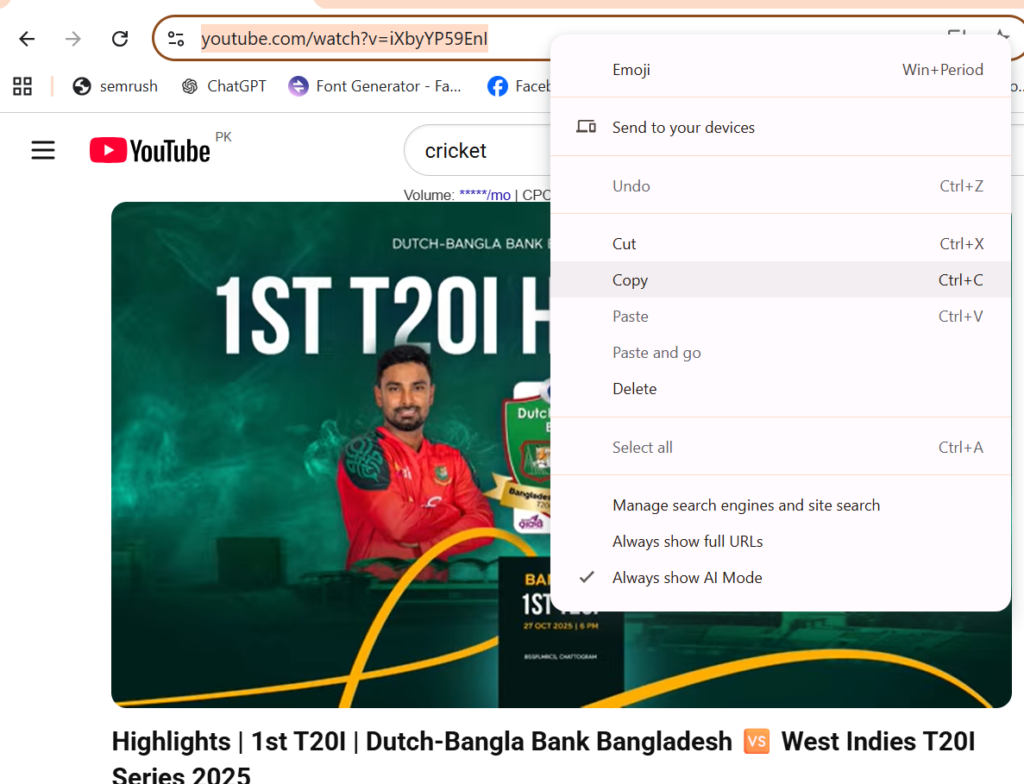Viewport: 1024px width, 784px height.
Task: Open Manage search engines and site search
Action: coord(780,506)
